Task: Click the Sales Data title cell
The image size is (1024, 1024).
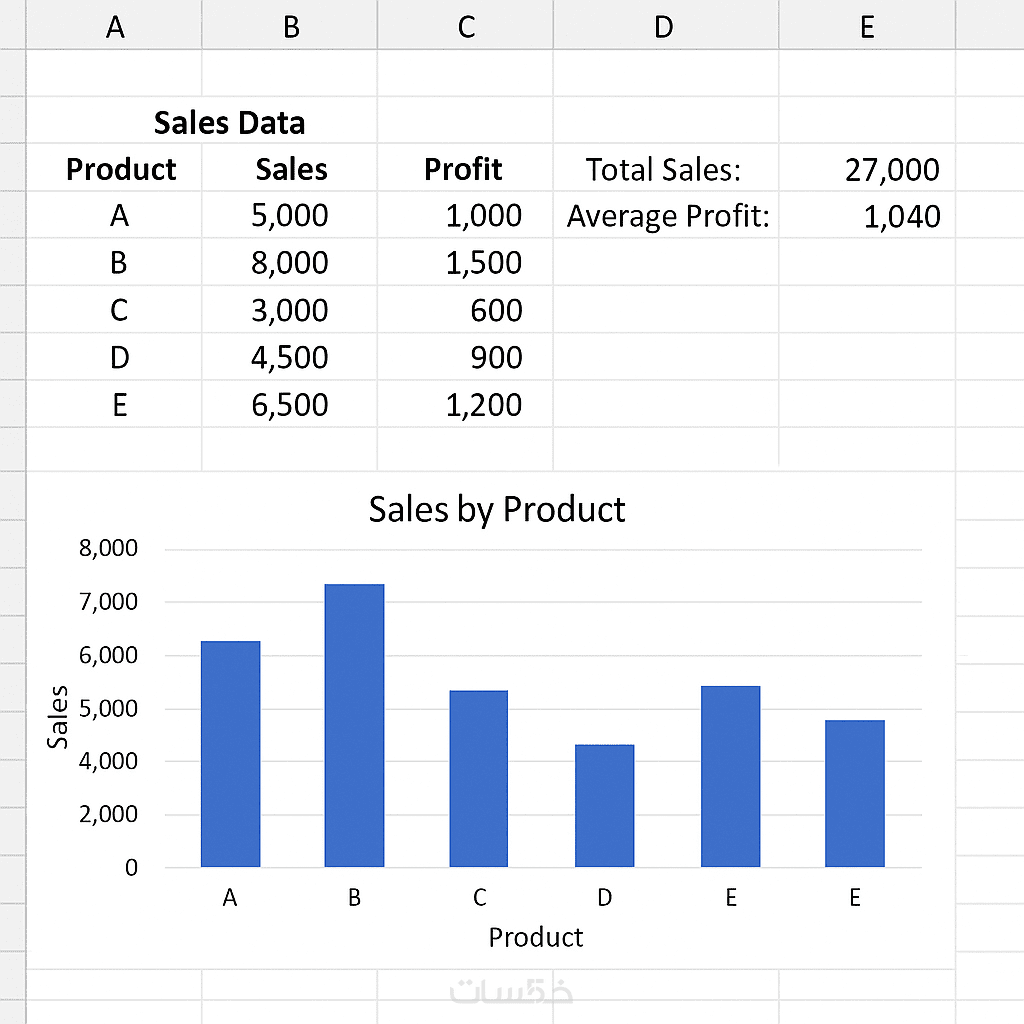Action: (229, 123)
